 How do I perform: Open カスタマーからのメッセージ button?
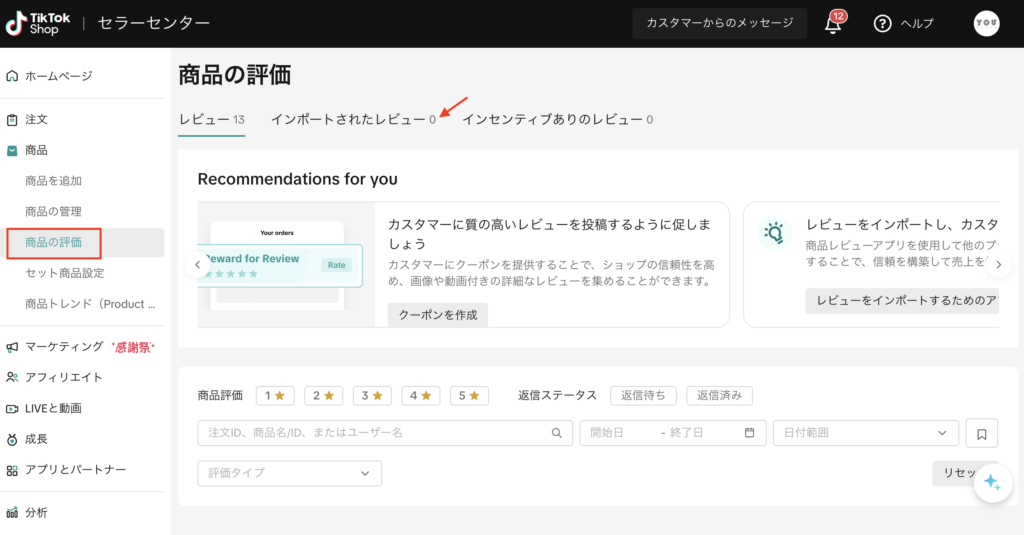click(x=719, y=23)
